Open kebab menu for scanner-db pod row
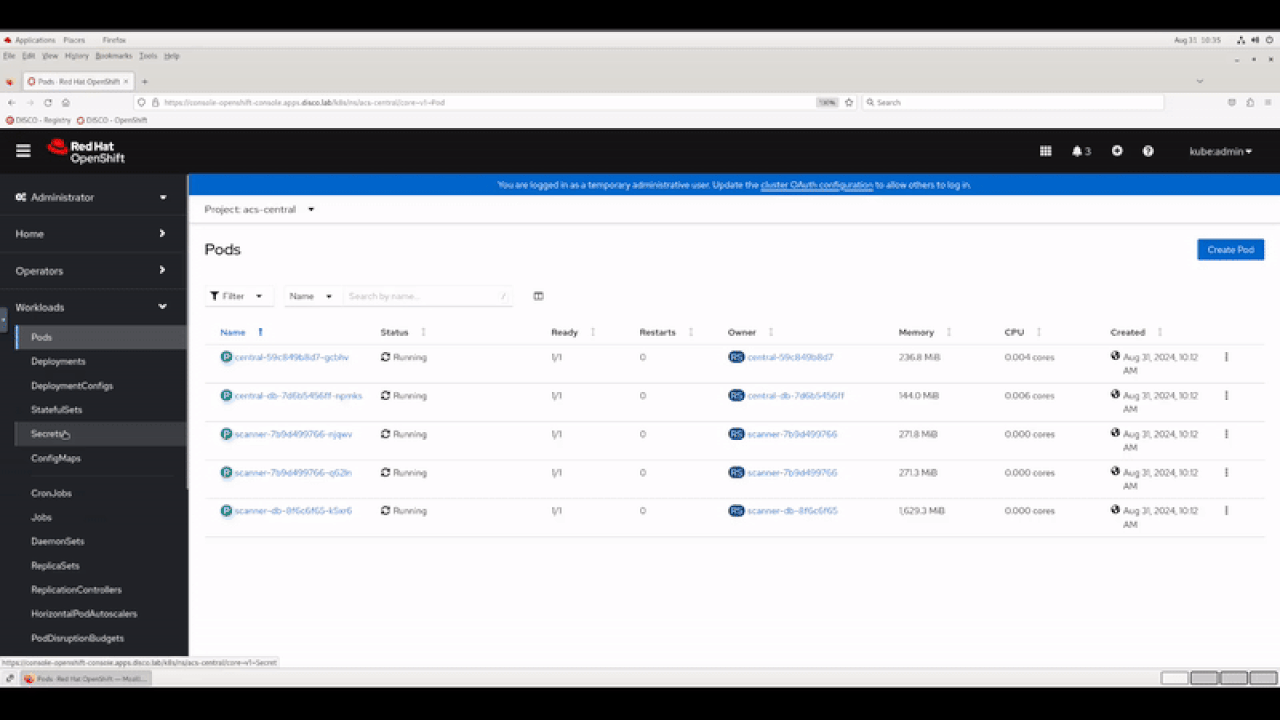Viewport: 1280px width, 720px height. (x=1226, y=511)
